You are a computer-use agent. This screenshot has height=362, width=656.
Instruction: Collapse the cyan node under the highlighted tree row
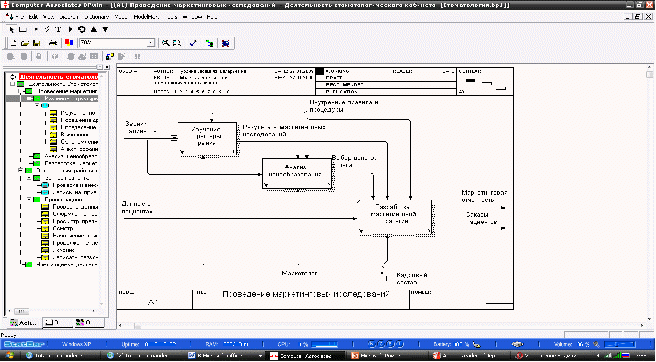pos(37,106)
